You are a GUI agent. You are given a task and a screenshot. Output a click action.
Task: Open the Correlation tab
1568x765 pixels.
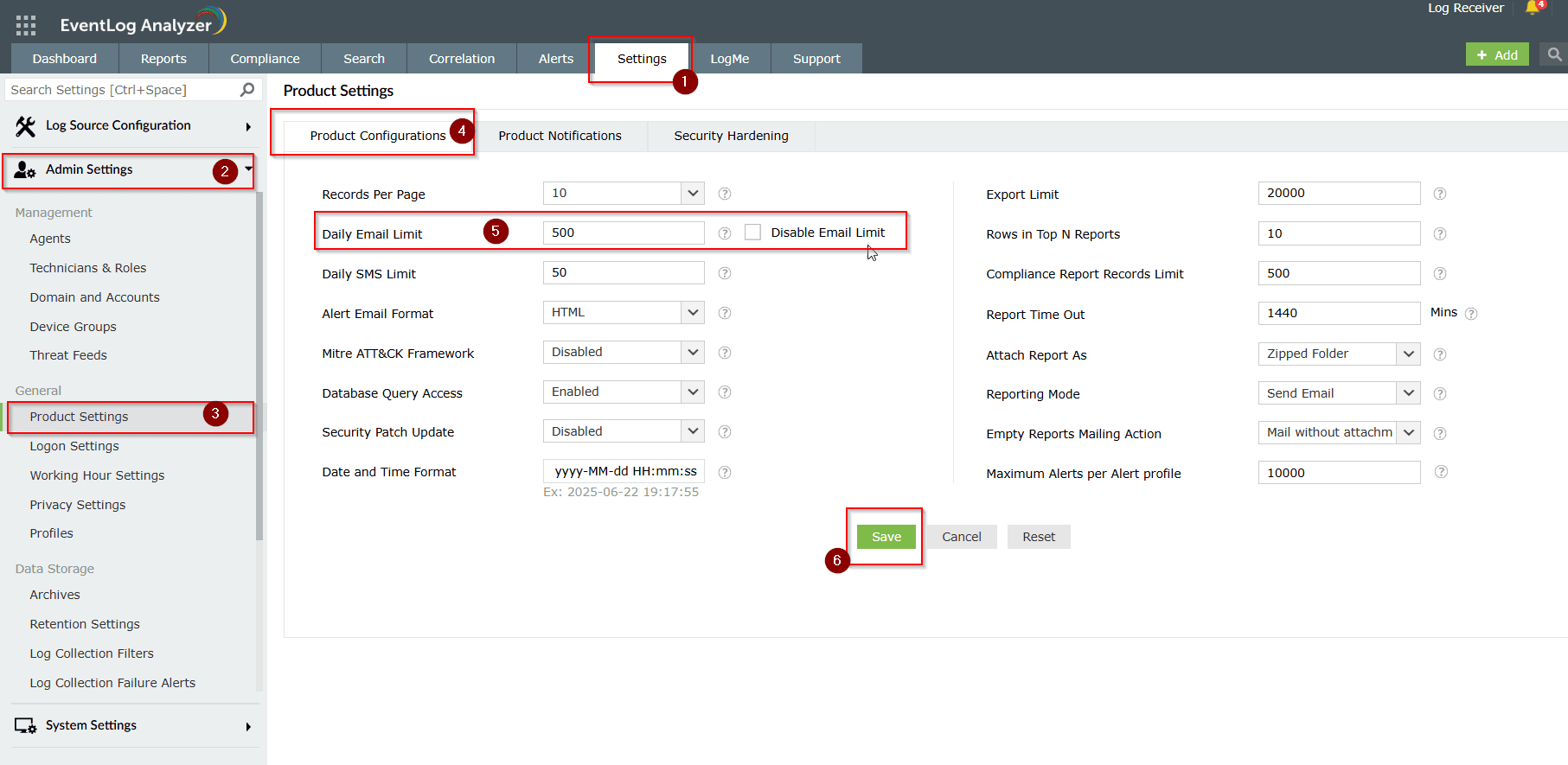pos(462,59)
